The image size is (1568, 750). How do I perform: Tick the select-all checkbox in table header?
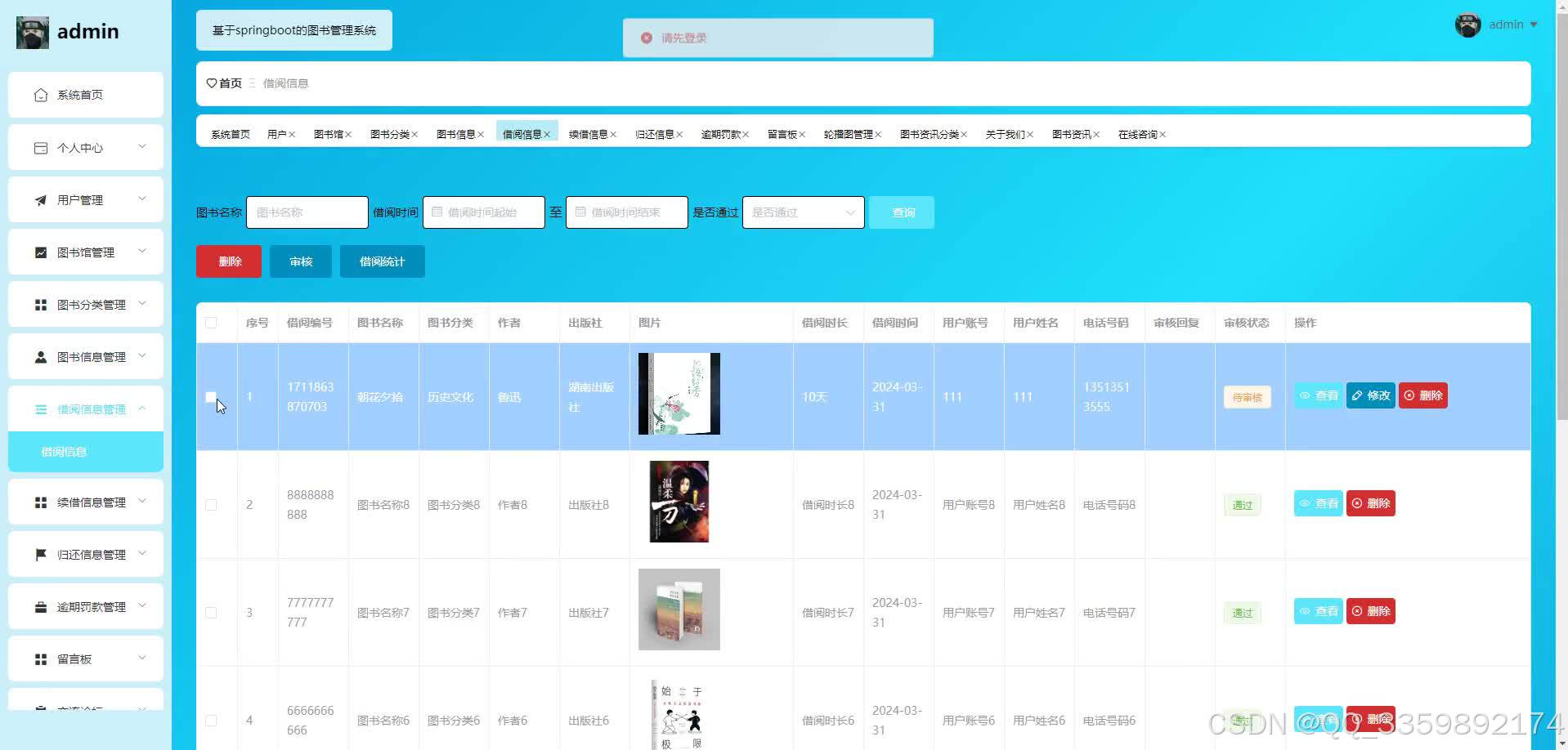[x=211, y=323]
